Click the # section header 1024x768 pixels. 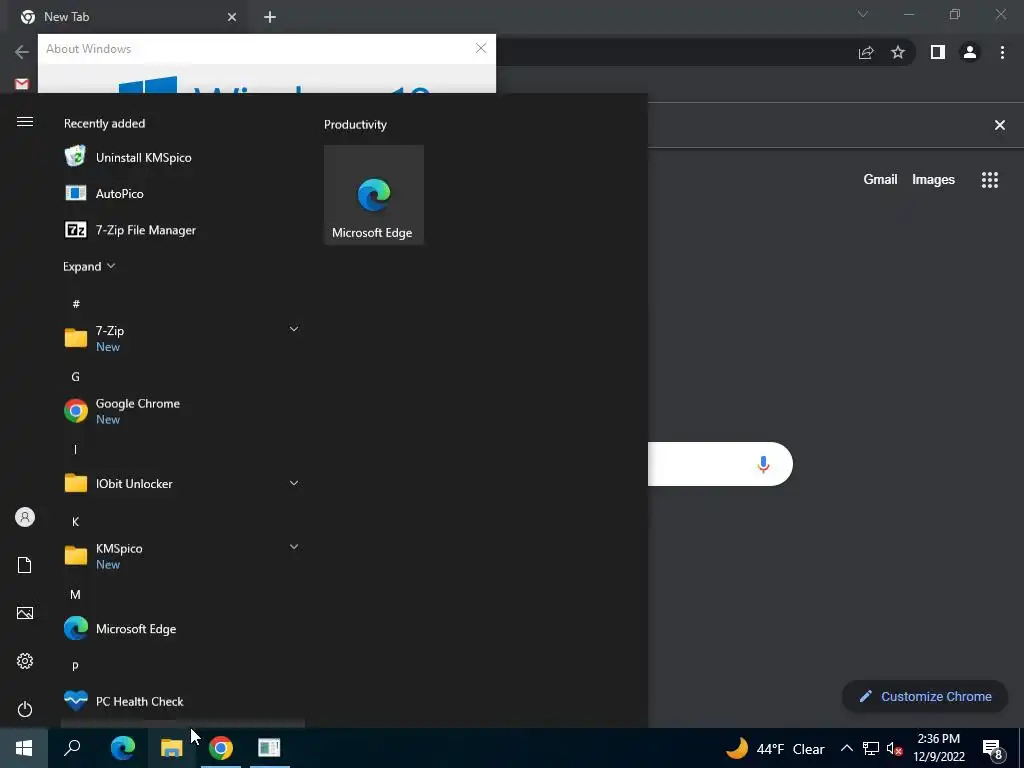[76, 304]
